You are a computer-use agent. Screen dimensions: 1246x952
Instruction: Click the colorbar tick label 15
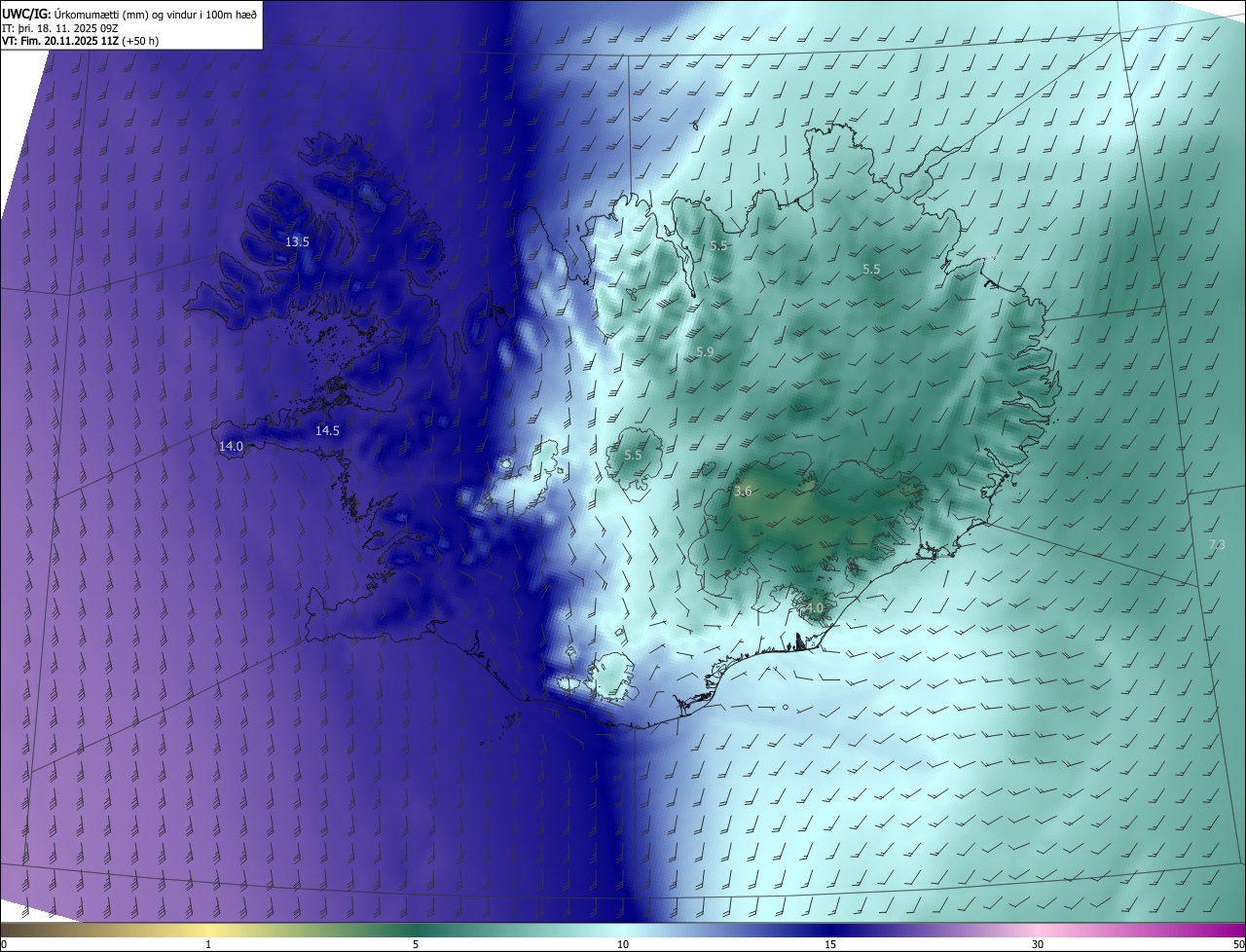[x=830, y=944]
